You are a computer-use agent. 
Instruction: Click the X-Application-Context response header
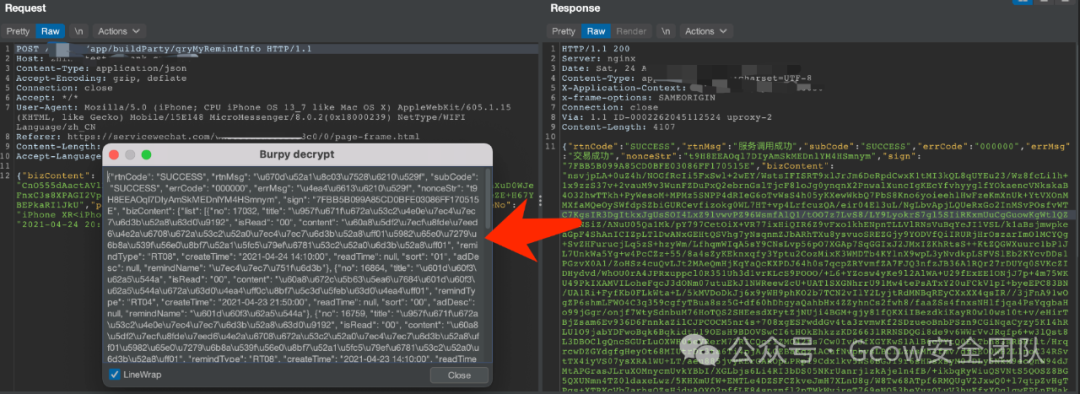(x=692, y=88)
